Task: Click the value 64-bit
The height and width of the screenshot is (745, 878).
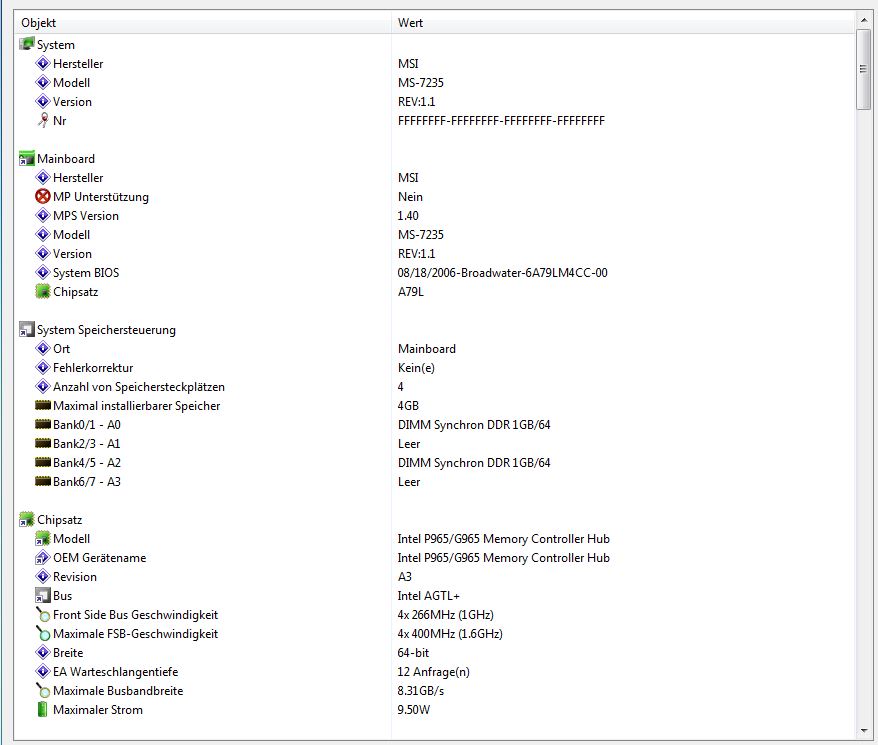Action: (x=413, y=653)
